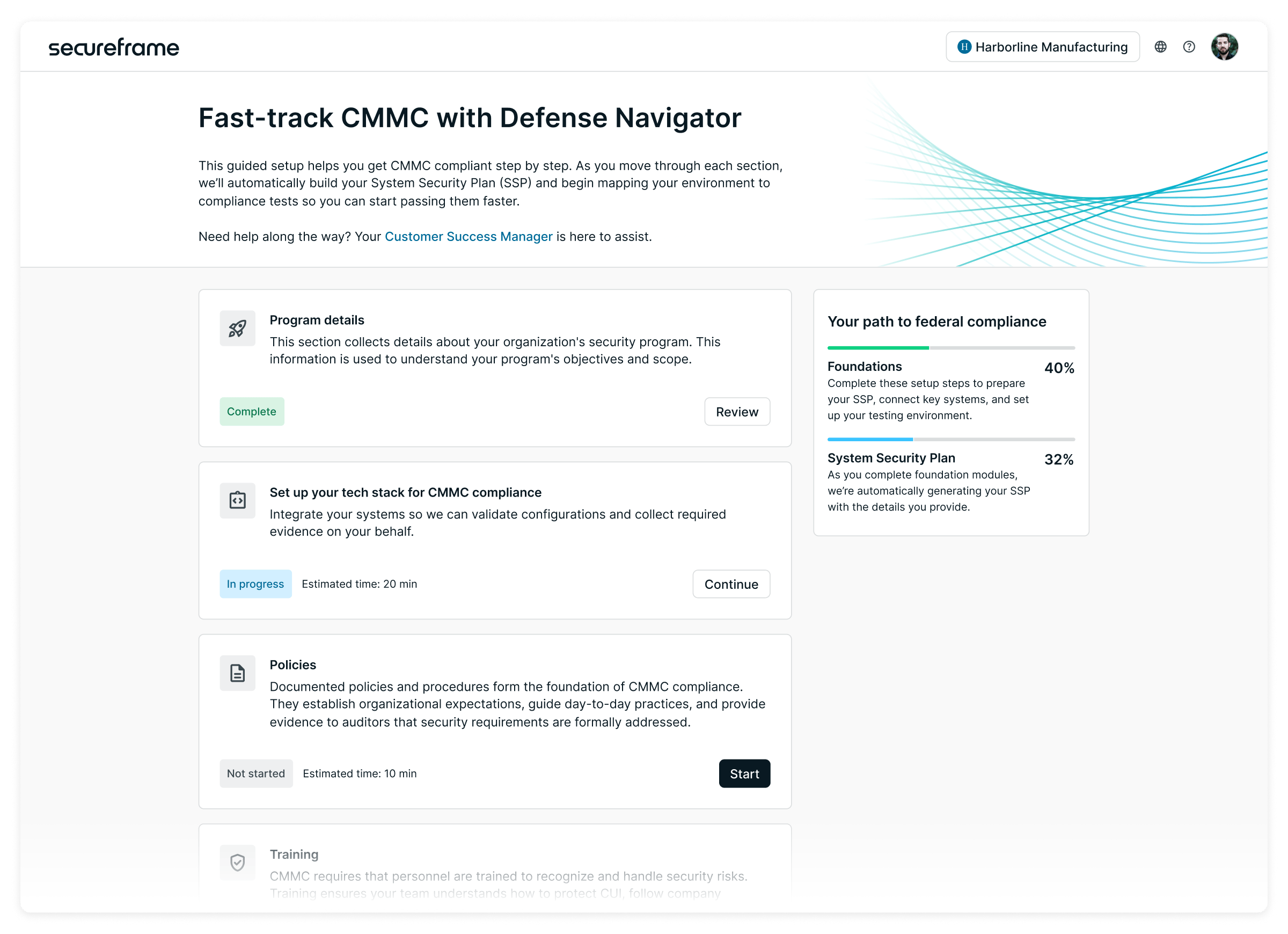Image resolution: width=1288 pixels, height=934 pixels.
Task: Click the System Security Plan progress bar
Action: coord(950,439)
